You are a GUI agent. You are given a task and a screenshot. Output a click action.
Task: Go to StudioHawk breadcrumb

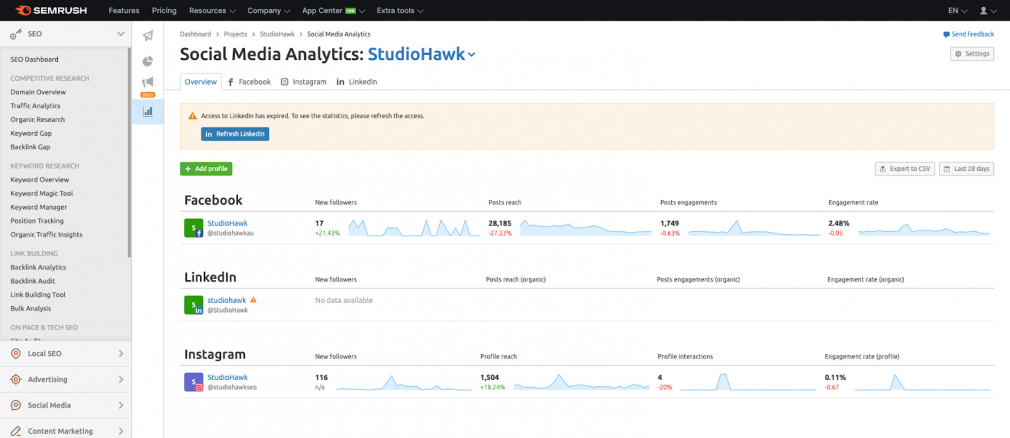click(277, 34)
